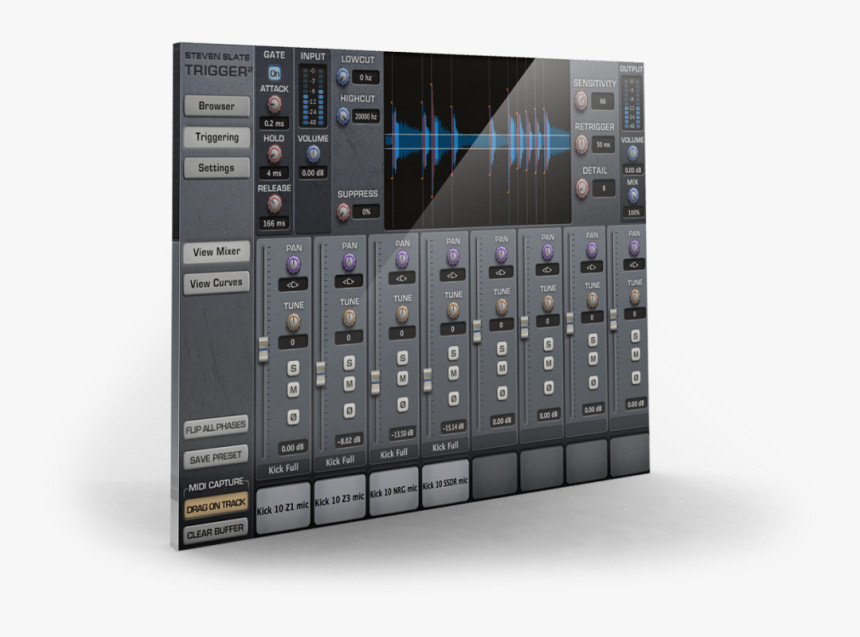
Task: Click Flip All Phases button
Action: click(x=216, y=427)
